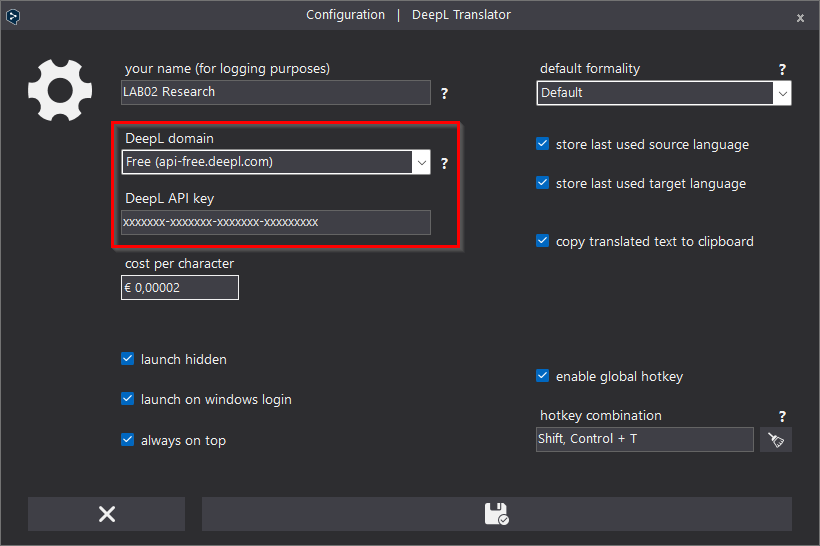Open the default formality dropdown arrow

(x=782, y=94)
